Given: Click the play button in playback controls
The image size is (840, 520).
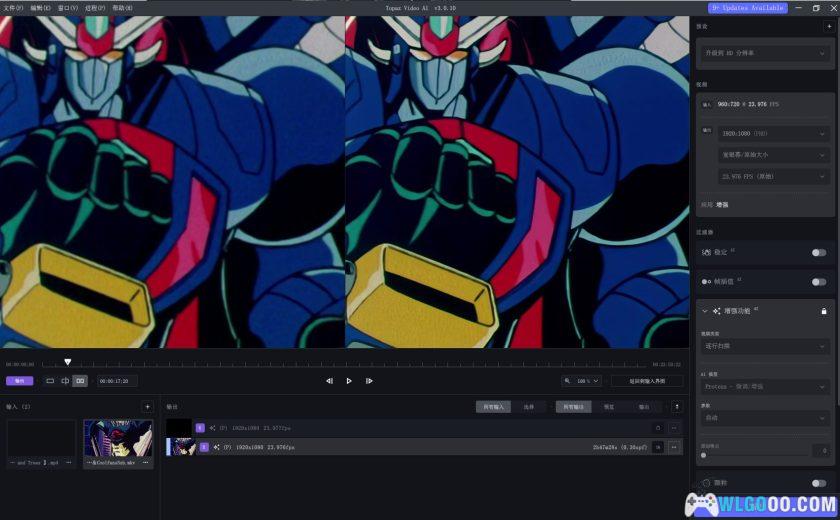Looking at the screenshot, I should pyautogui.click(x=349, y=381).
